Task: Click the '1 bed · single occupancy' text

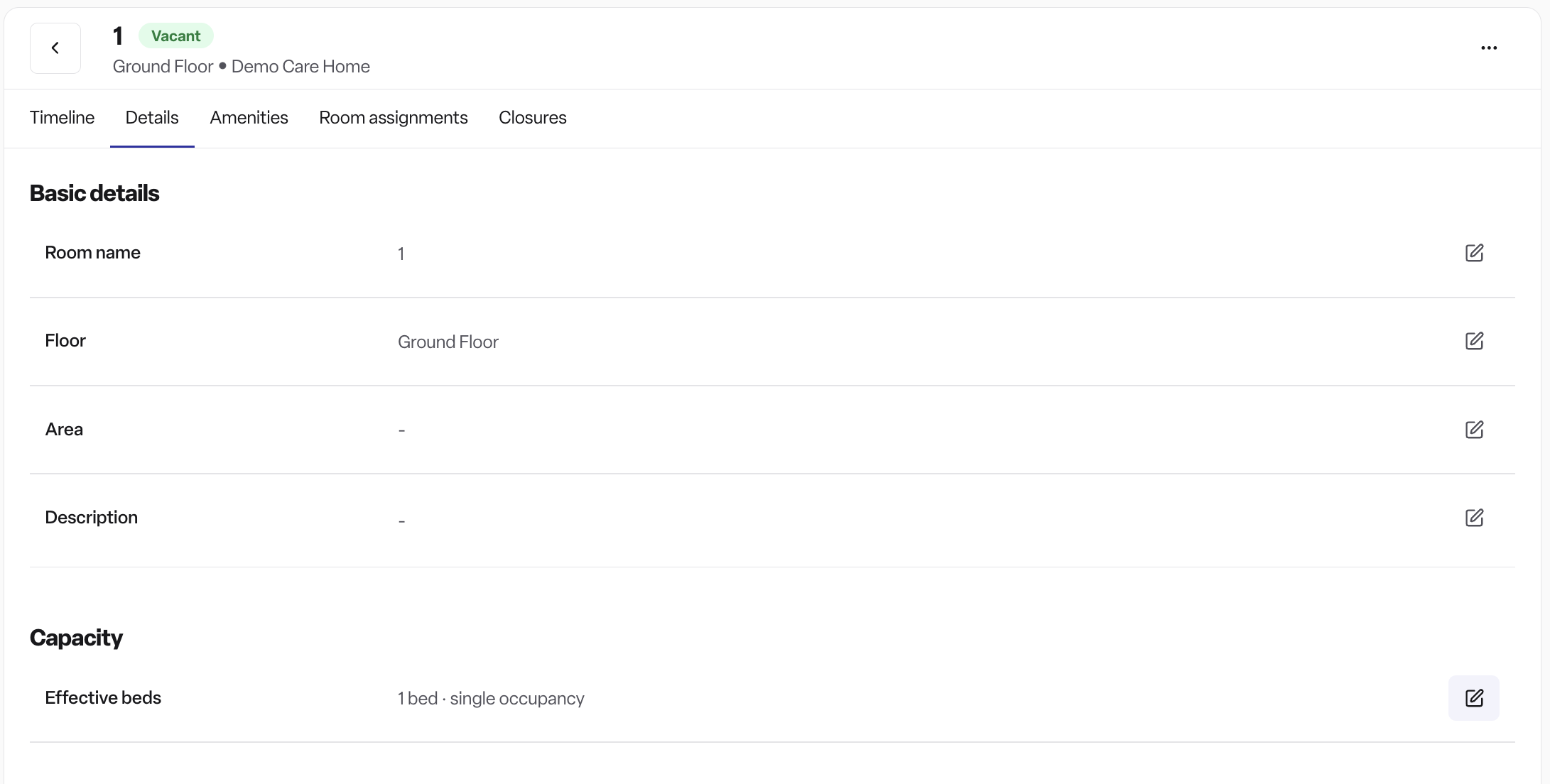Action: pos(491,699)
